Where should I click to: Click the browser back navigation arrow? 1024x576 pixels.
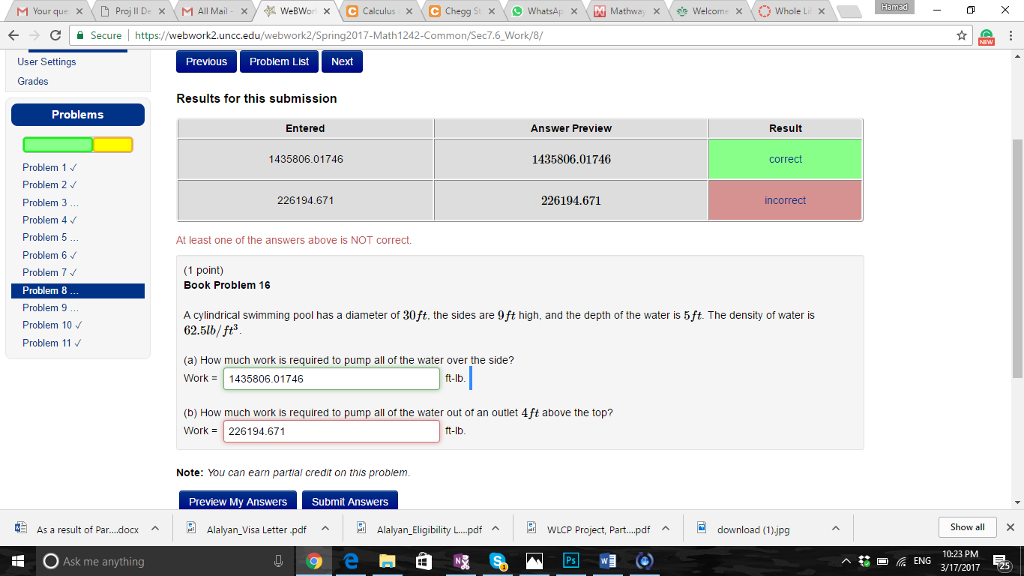15,33
